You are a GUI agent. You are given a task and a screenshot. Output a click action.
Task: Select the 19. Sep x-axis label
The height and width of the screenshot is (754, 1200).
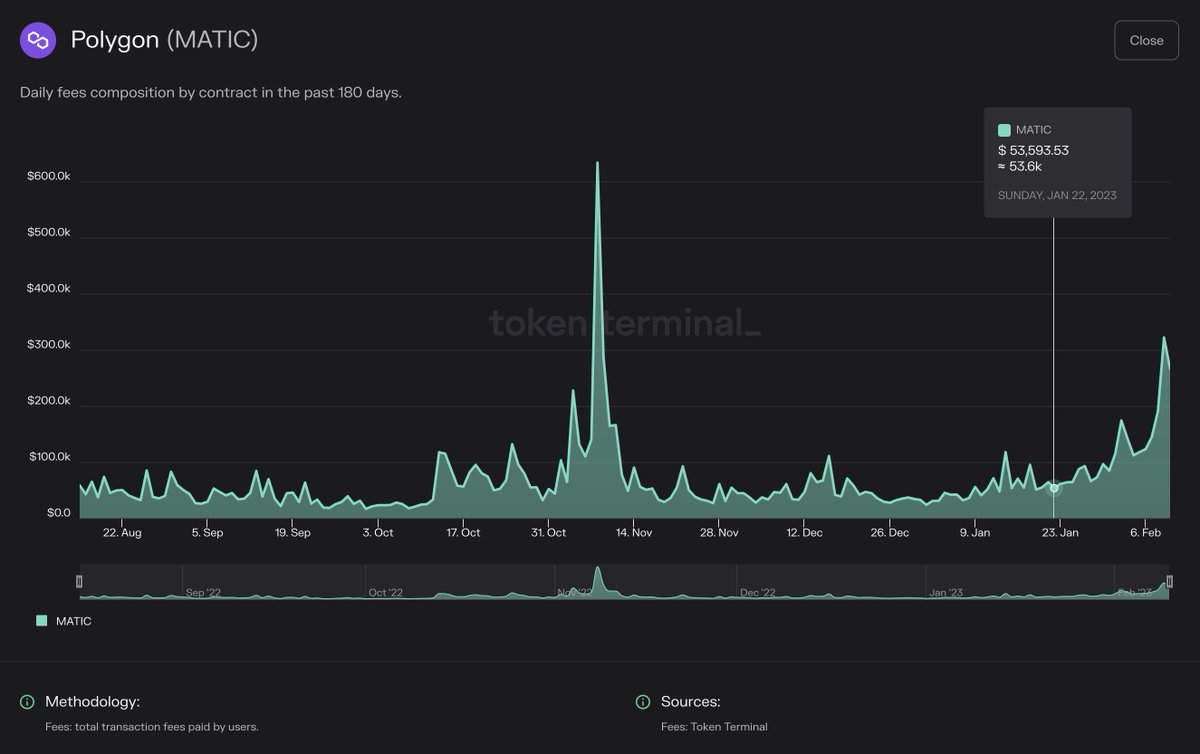tap(293, 533)
